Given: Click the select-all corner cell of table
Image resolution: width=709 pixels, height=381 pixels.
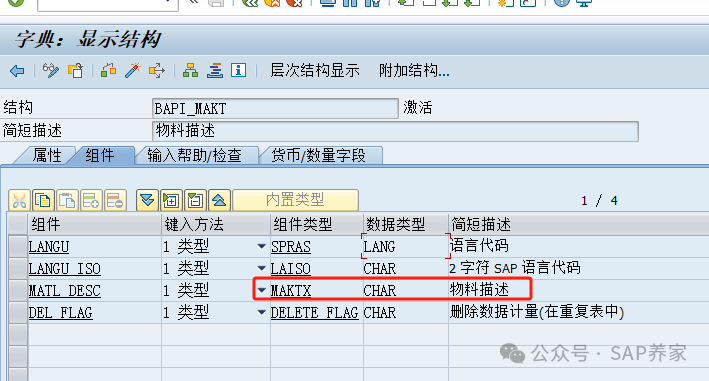Looking at the screenshot, I should (18, 224).
